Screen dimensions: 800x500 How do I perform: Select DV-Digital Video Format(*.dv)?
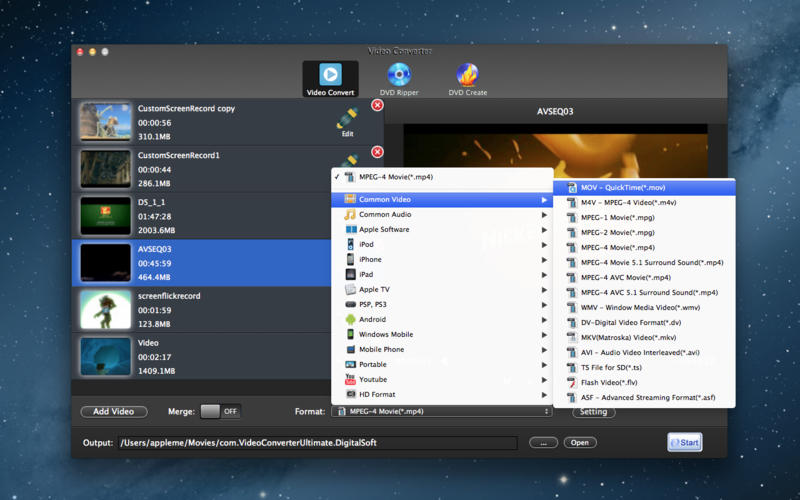[x=644, y=322]
